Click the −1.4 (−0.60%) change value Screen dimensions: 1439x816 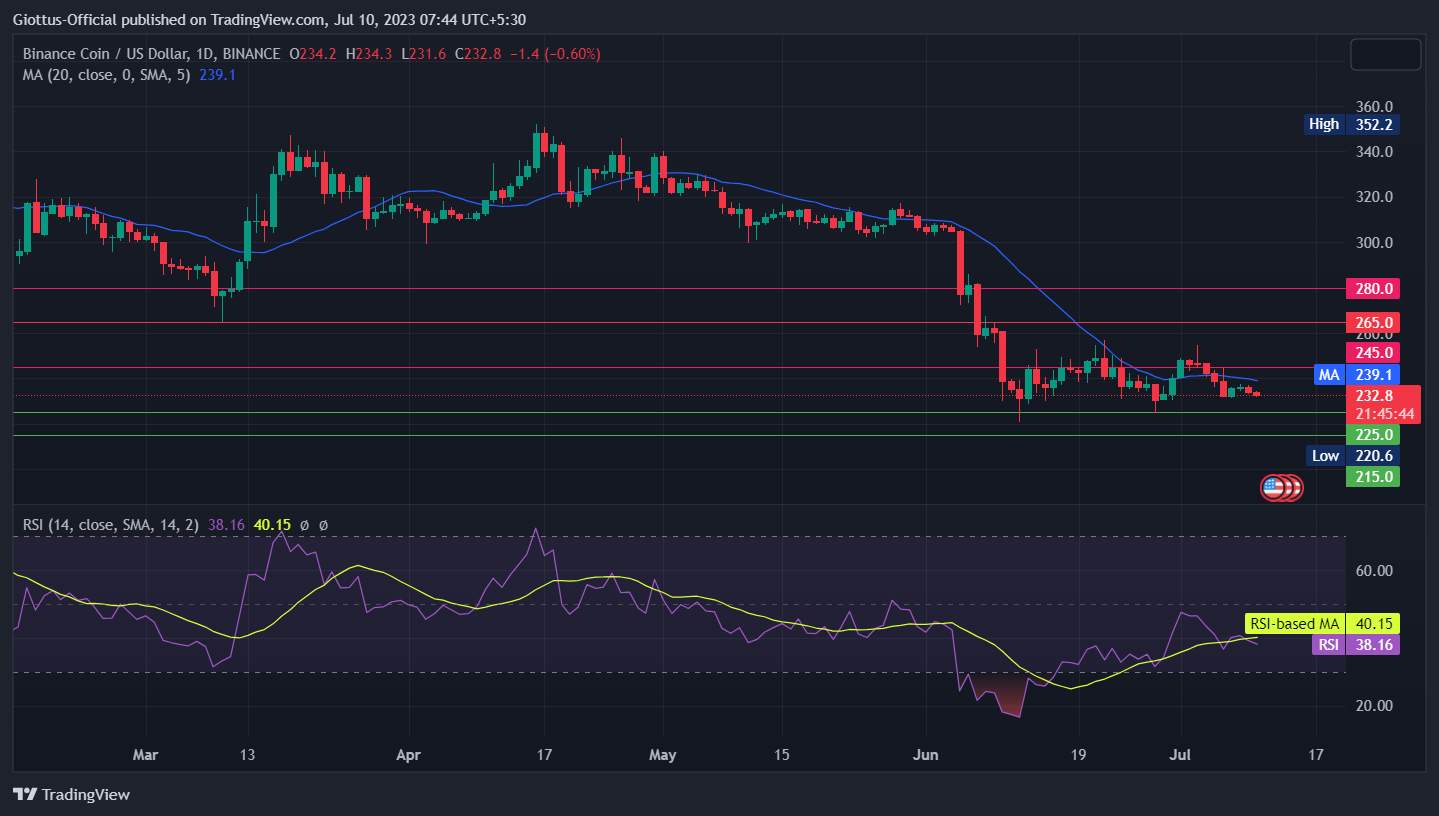tap(555, 54)
